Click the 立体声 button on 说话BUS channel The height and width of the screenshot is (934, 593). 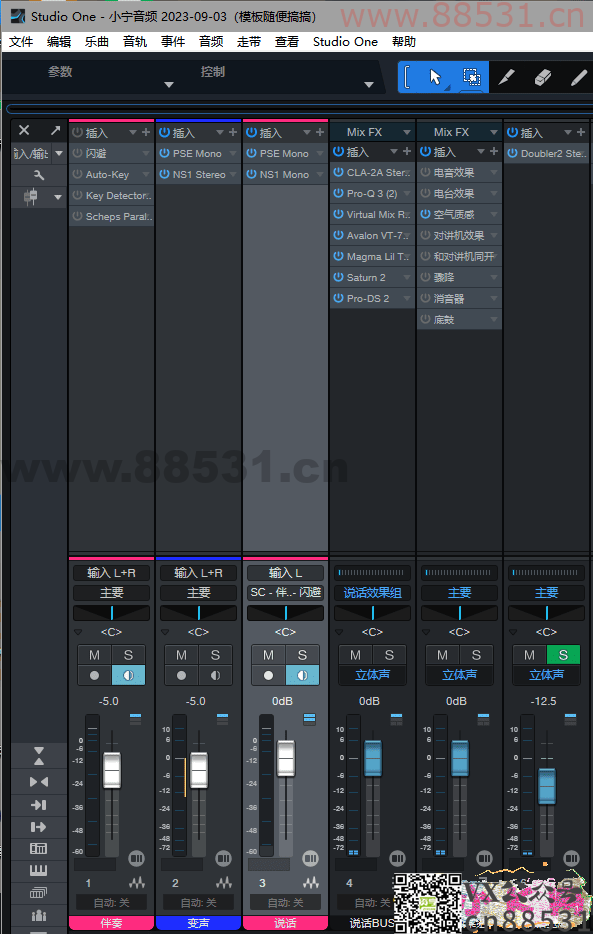coord(372,675)
